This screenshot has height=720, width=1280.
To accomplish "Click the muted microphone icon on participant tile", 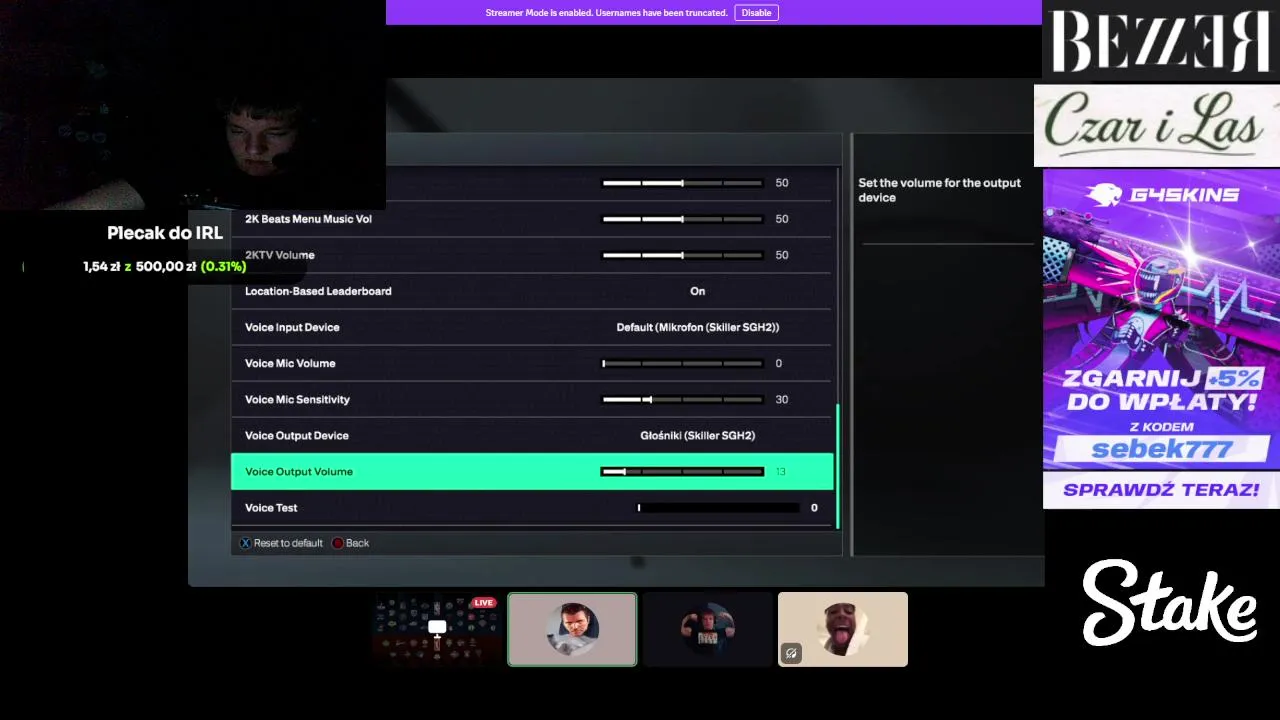I will [x=791, y=654].
